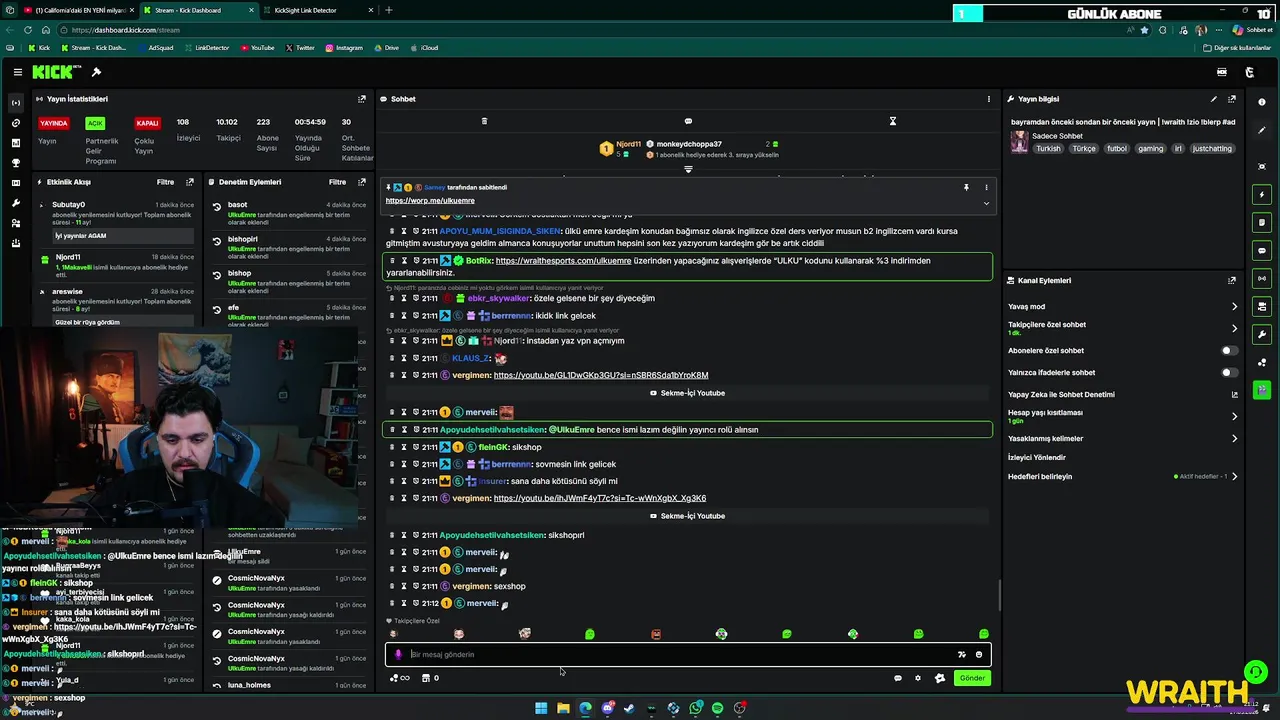Viewport: 1280px width, 720px height.
Task: Expand the Yavaş mod setting
Action: [x=1234, y=307]
